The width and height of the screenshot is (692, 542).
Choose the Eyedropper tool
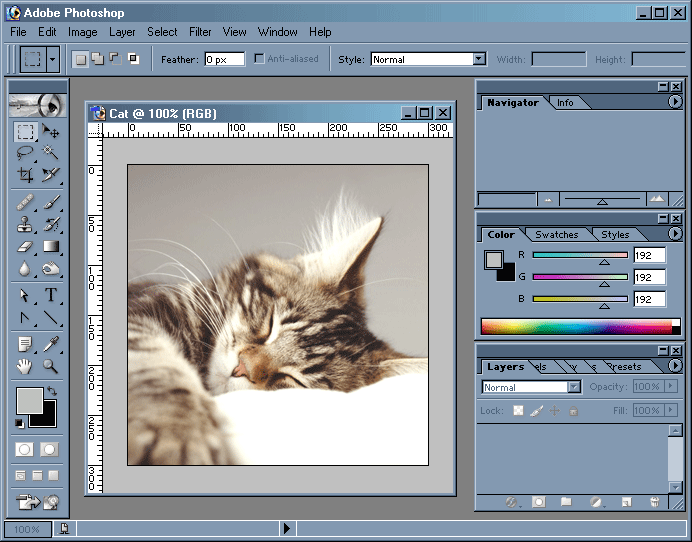tap(51, 344)
